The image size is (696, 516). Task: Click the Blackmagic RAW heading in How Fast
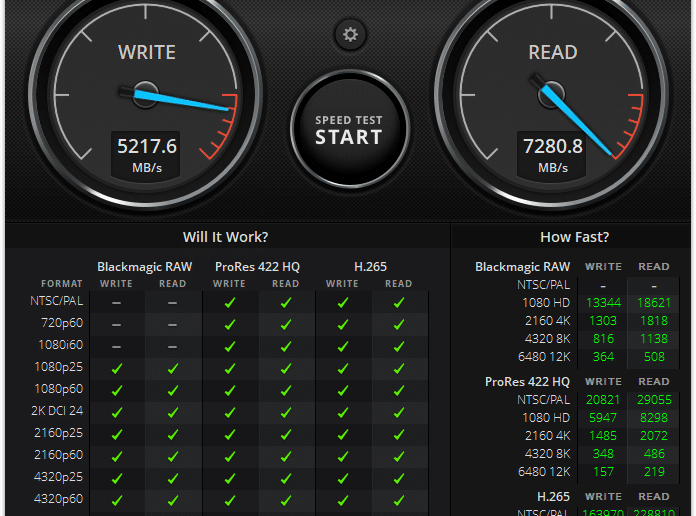522,266
